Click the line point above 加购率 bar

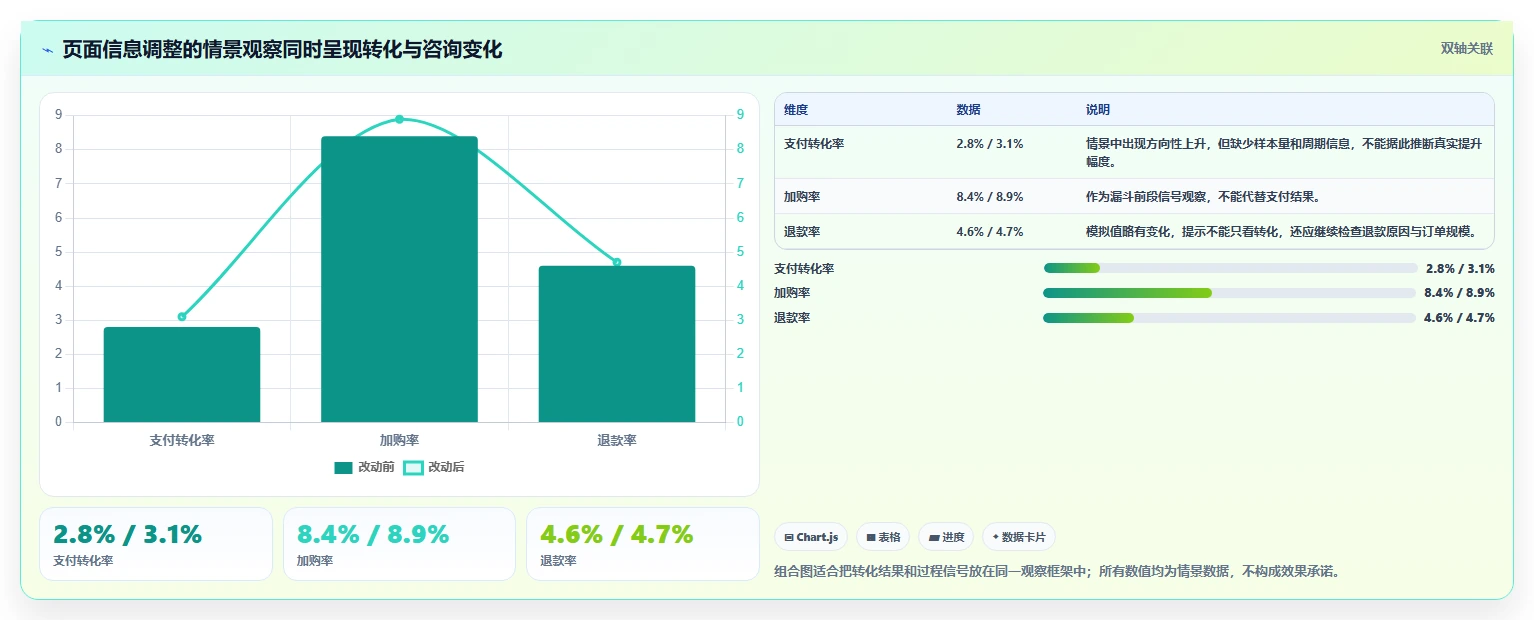coord(399,119)
